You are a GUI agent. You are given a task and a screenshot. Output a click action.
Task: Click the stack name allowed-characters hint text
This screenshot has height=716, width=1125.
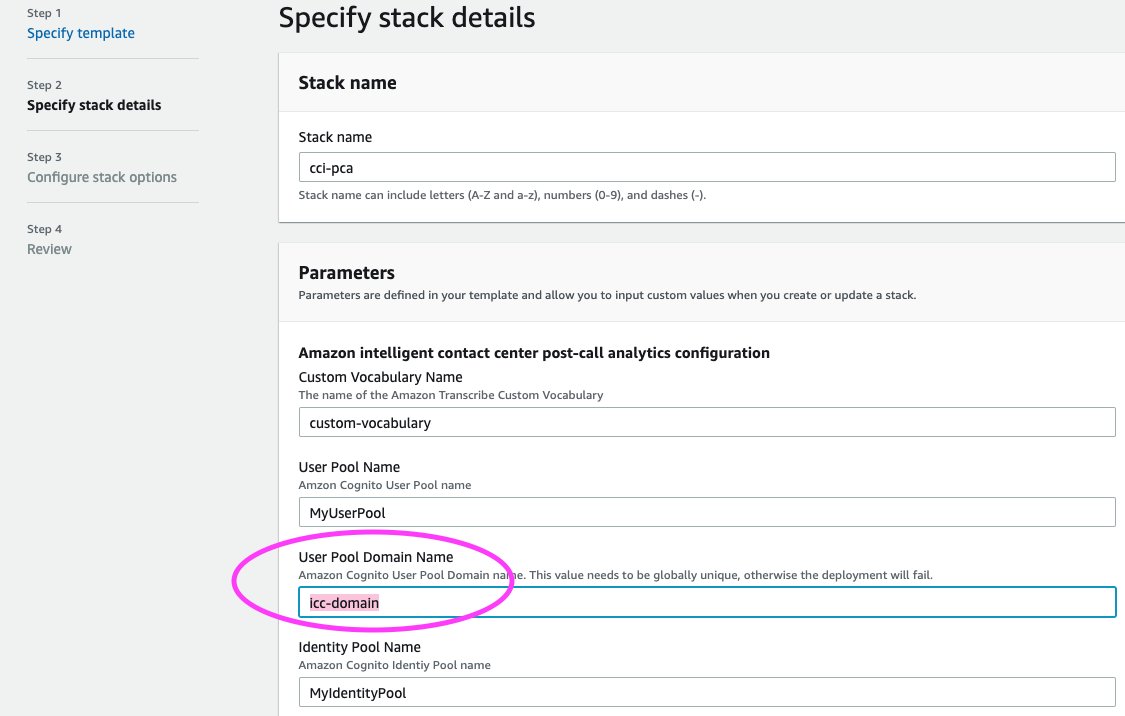pyautogui.click(x=502, y=195)
